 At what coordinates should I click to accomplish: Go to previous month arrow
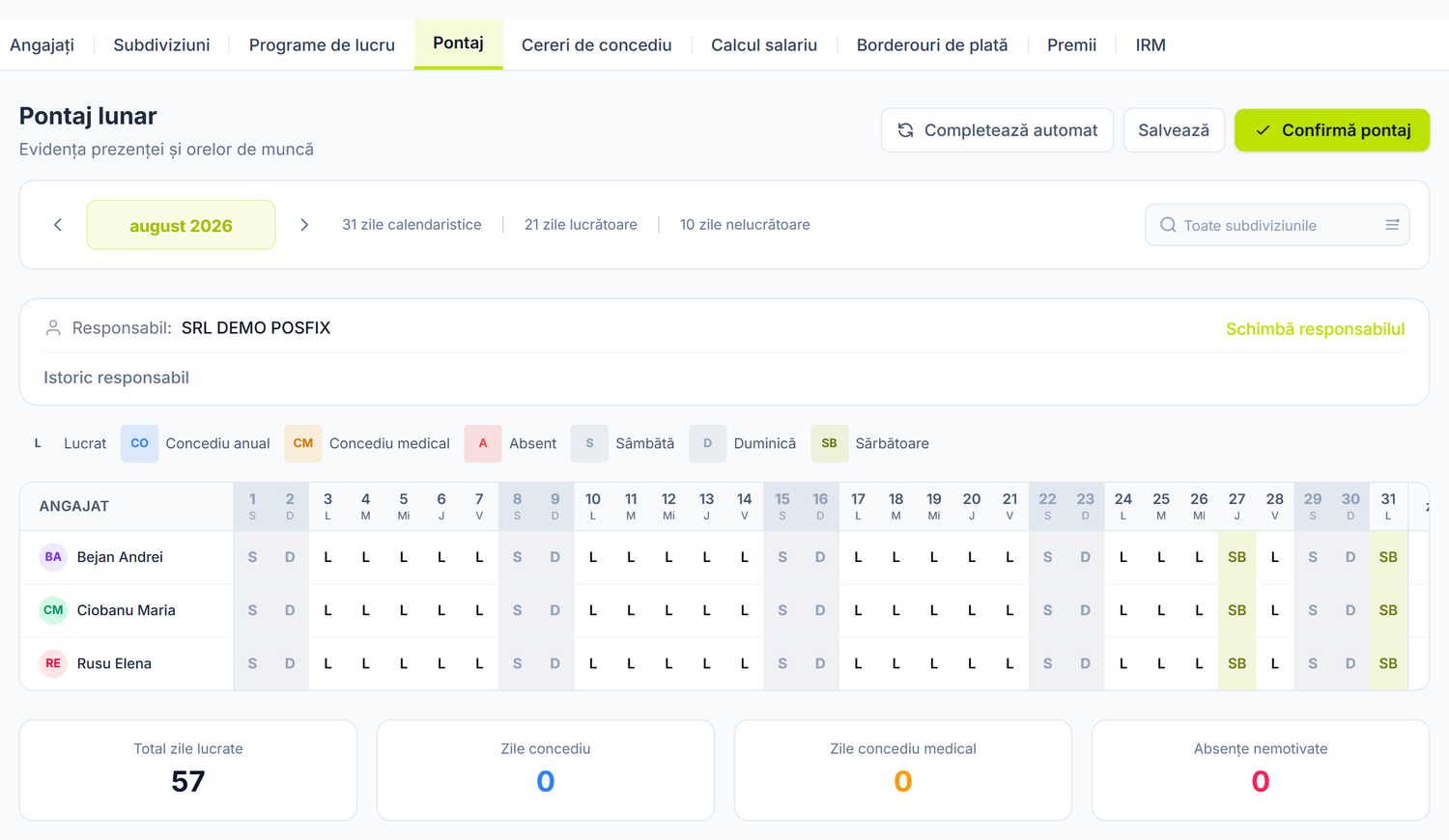click(x=58, y=225)
